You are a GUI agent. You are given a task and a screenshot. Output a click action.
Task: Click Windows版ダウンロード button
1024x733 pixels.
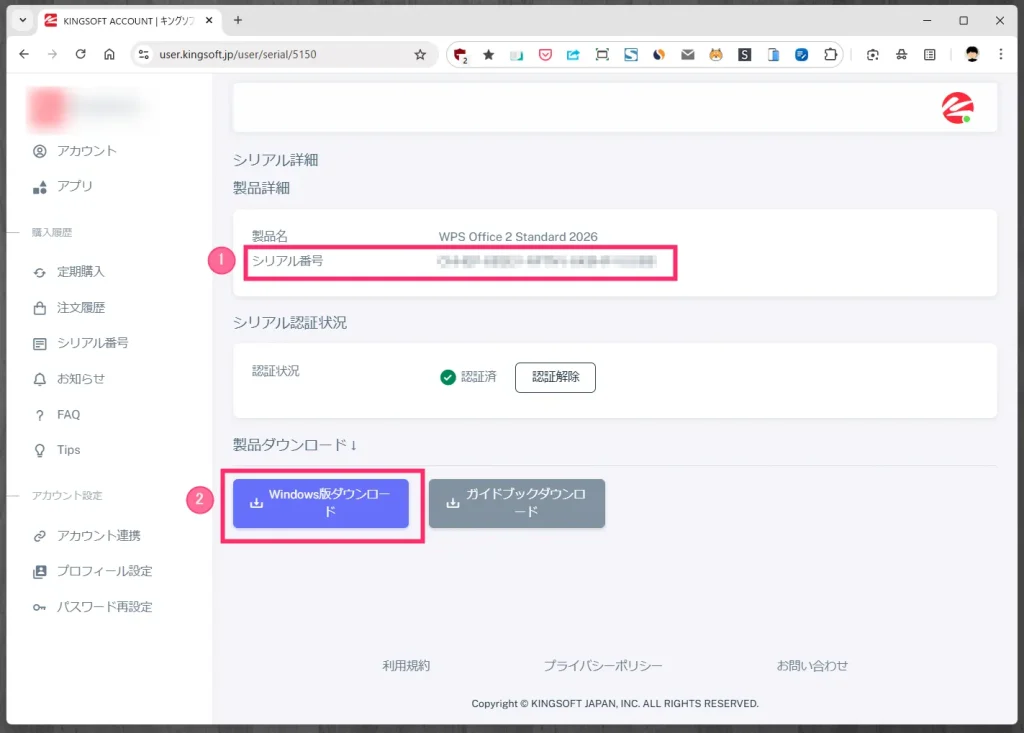(x=321, y=504)
